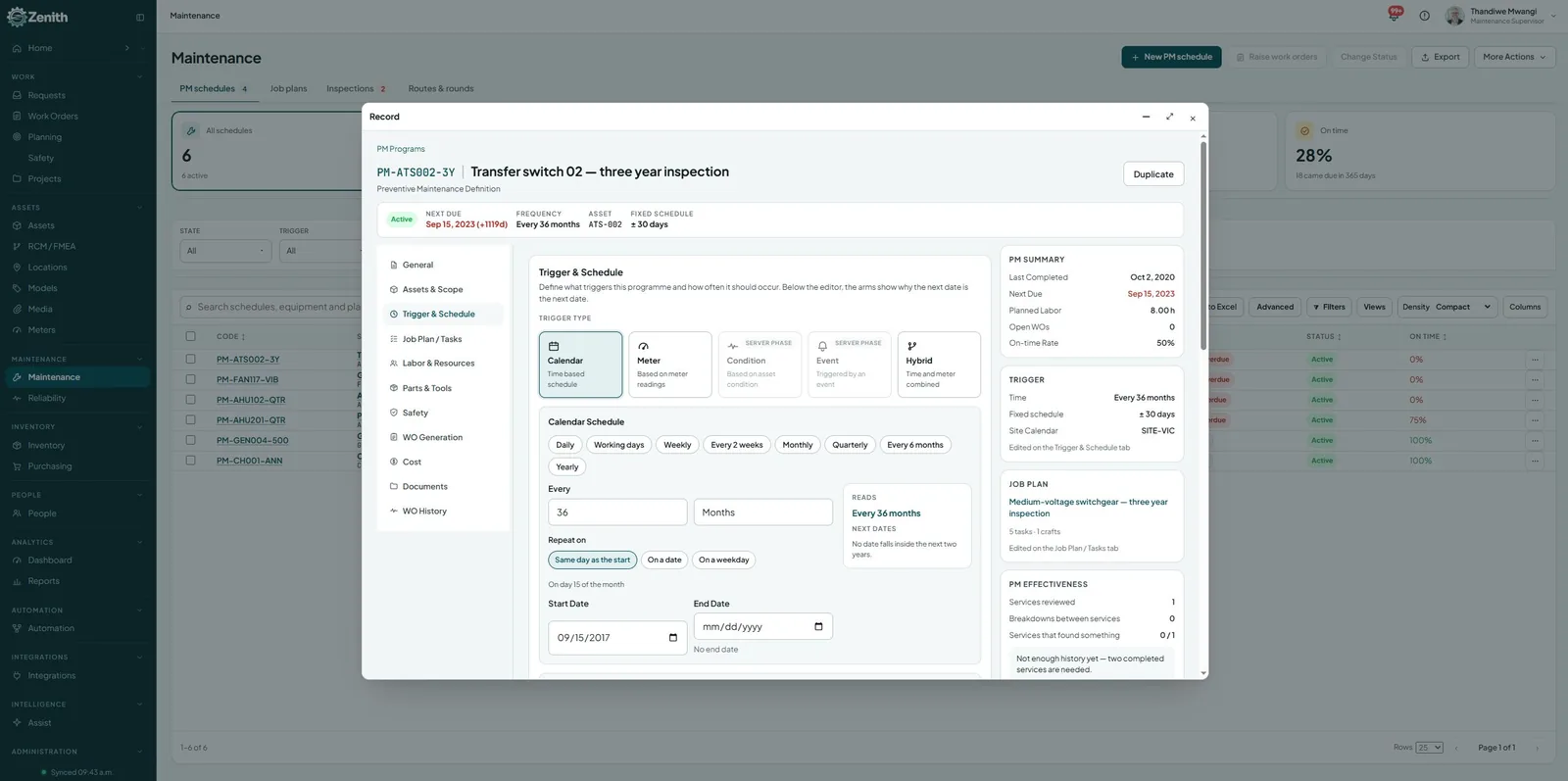Viewport: 1568px width, 781px height.
Task: Expand the user menu for Thandiwe Mwangi
Action: 1553,16
